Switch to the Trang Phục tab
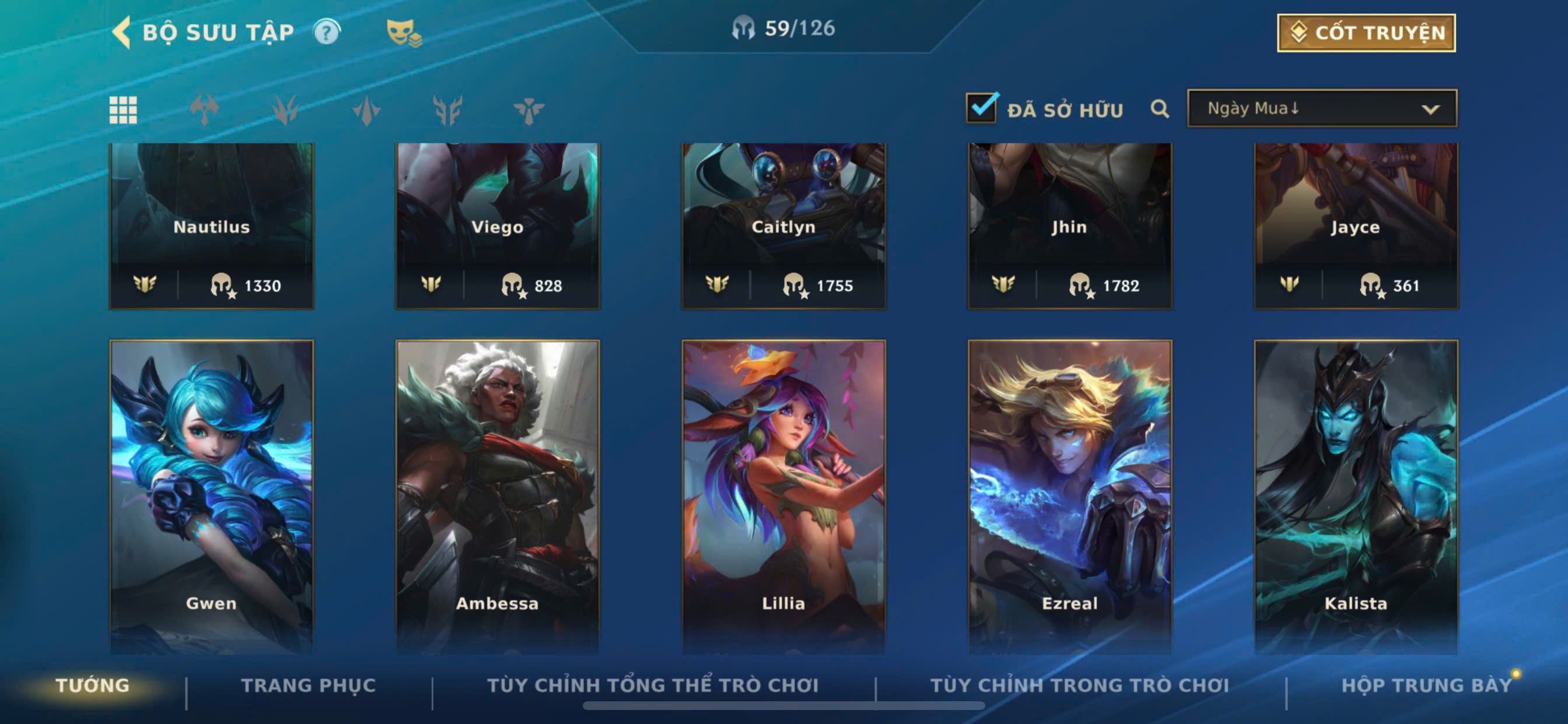 309,685
